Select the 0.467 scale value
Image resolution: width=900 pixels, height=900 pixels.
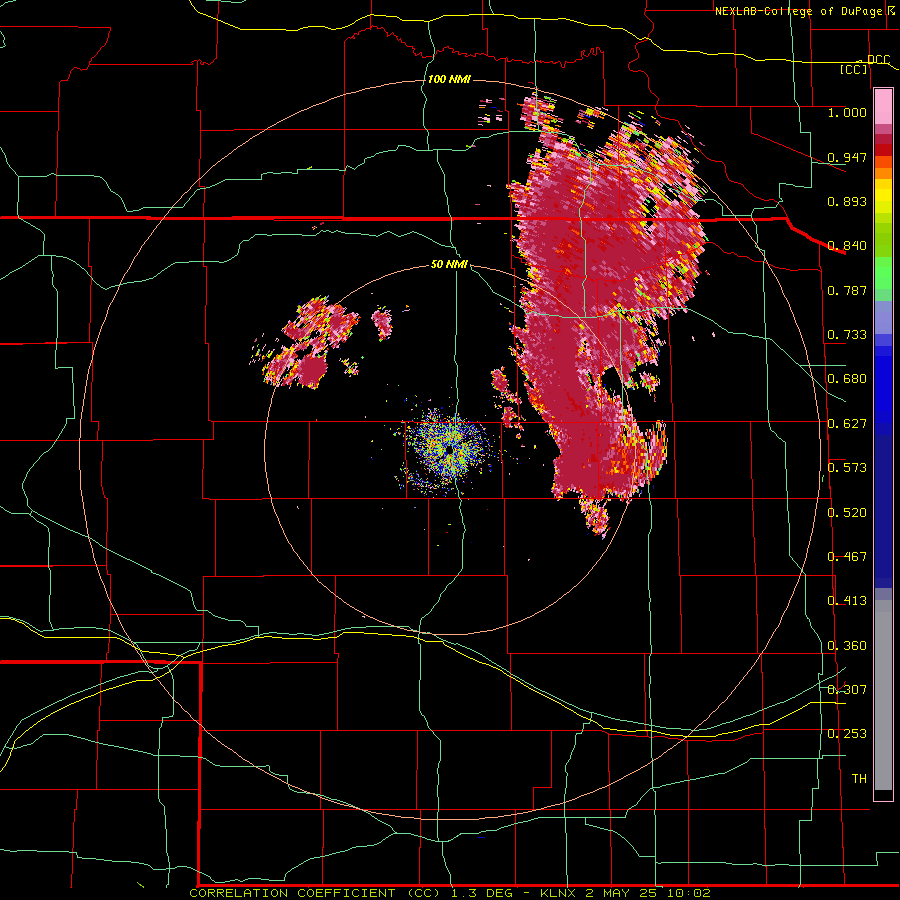pos(847,557)
